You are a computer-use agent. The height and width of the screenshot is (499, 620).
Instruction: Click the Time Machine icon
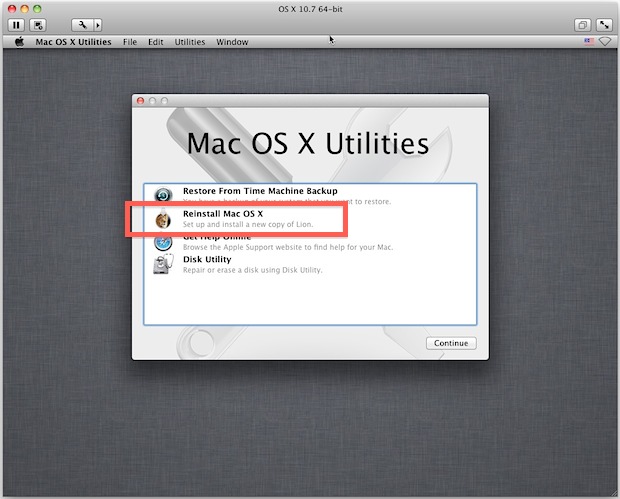[x=163, y=195]
